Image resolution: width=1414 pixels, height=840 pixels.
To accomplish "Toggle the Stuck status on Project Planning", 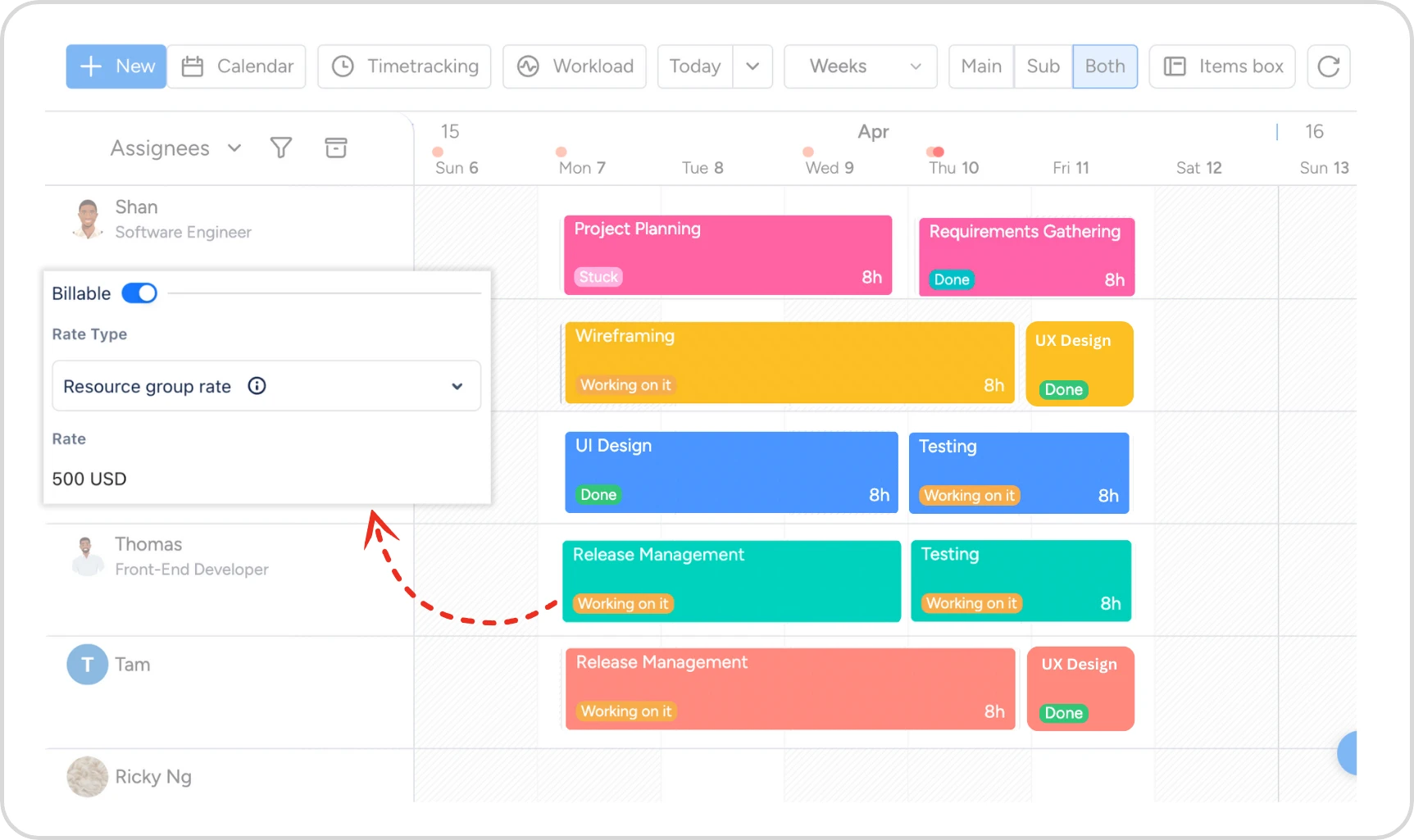I will tap(598, 277).
